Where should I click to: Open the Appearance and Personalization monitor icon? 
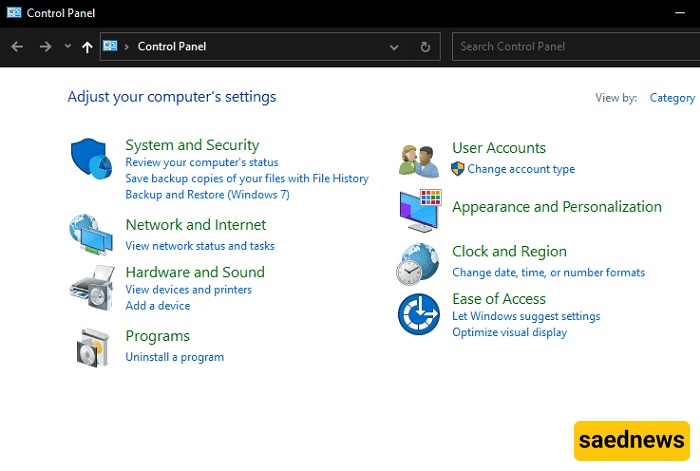click(421, 210)
